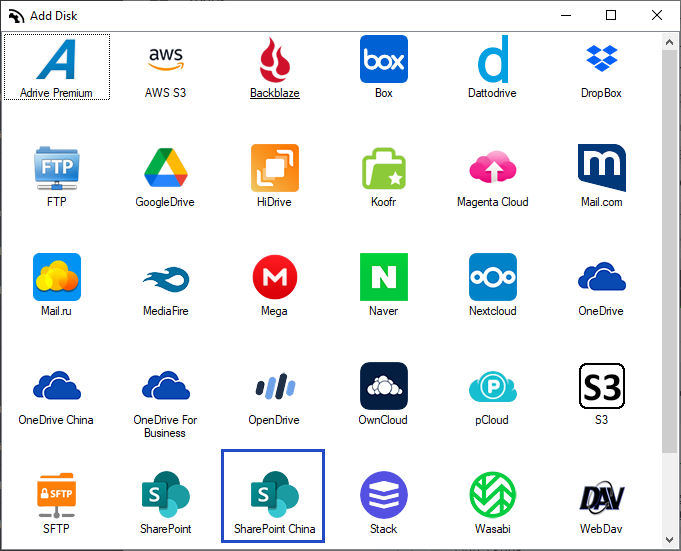The width and height of the screenshot is (681, 551).
Task: Maximize the Add Disk window
Action: click(x=611, y=16)
